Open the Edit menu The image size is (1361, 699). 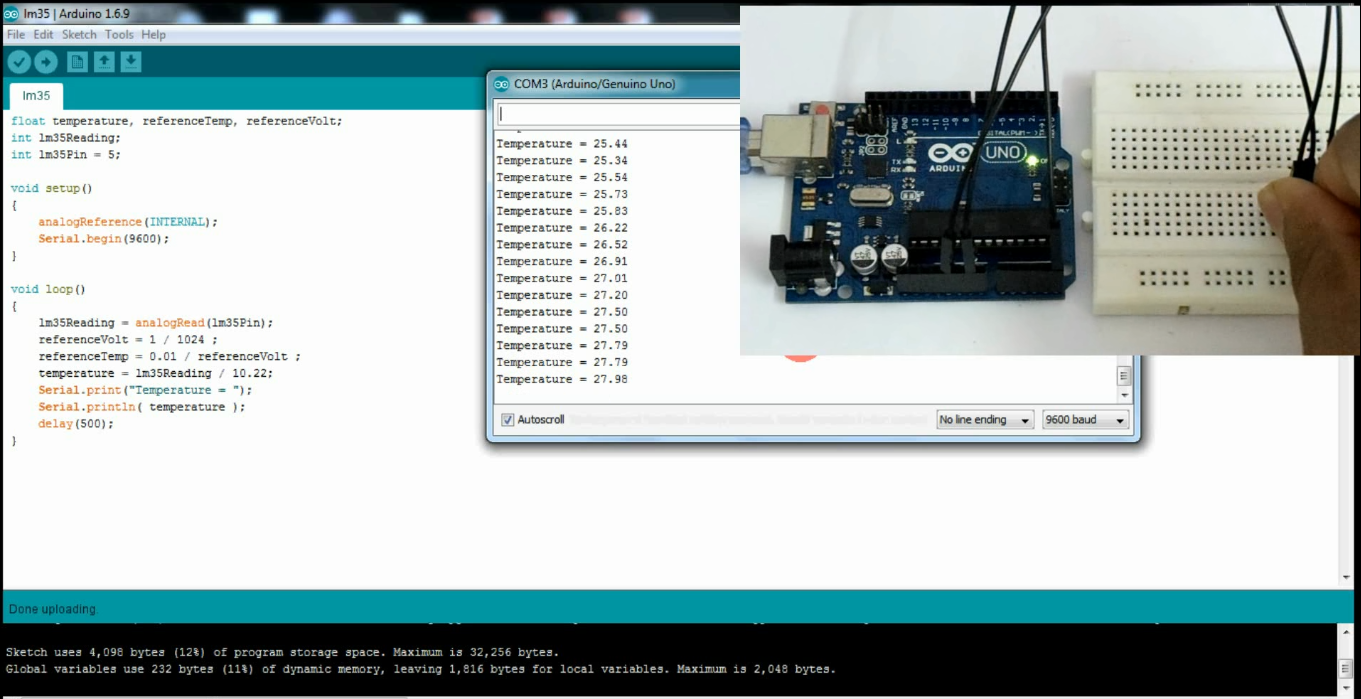point(43,34)
